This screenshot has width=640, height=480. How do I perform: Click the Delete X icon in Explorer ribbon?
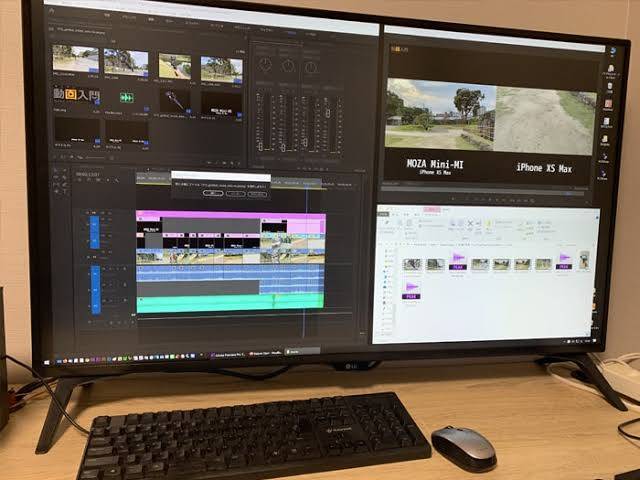pyautogui.click(x=470, y=223)
